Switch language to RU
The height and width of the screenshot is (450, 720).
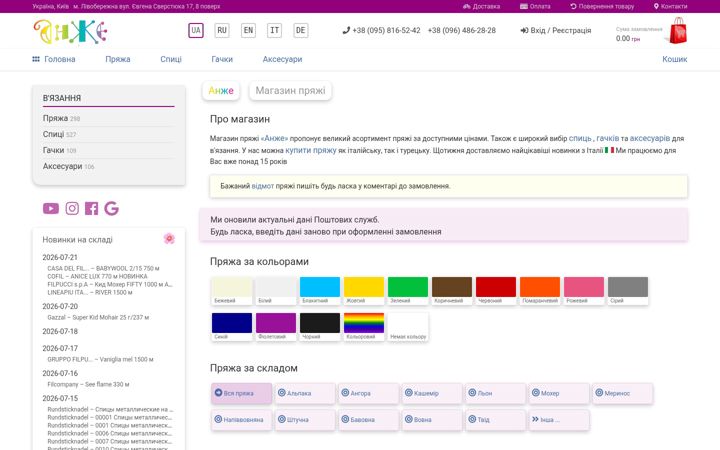[222, 30]
